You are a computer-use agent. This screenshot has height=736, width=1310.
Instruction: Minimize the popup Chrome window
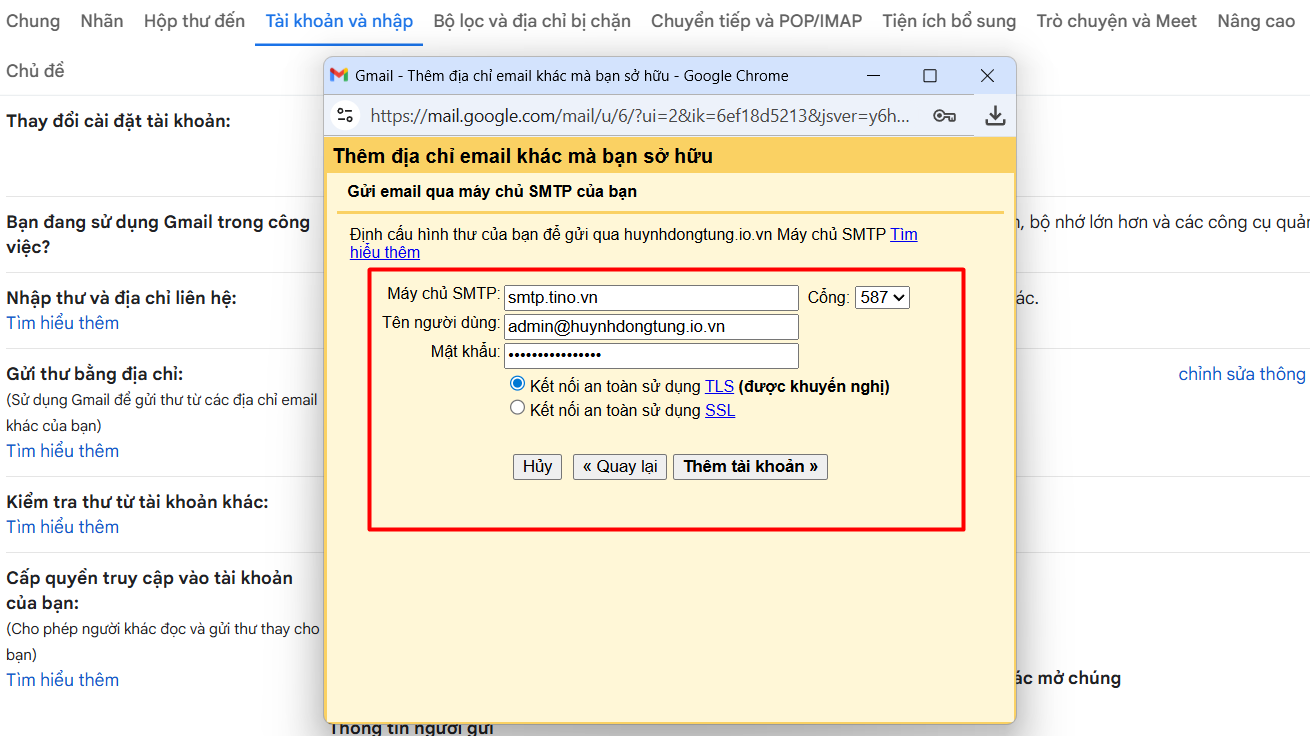(873, 76)
